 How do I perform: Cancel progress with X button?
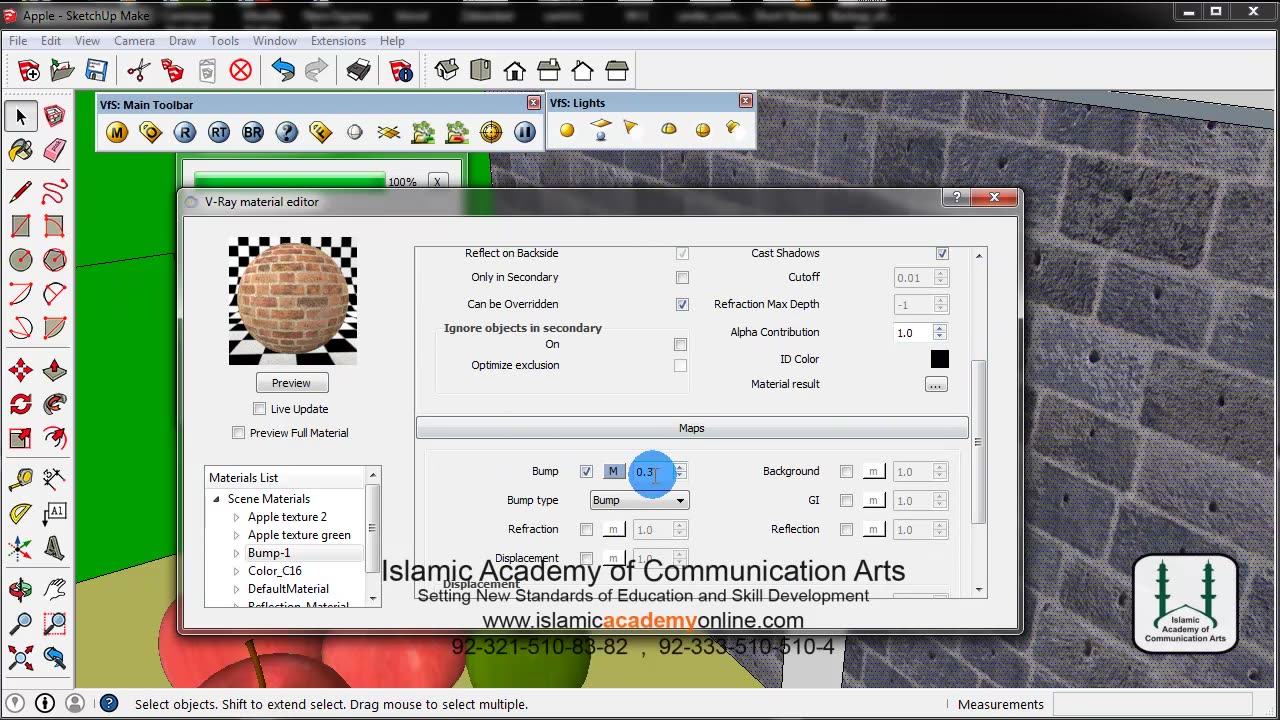coord(437,182)
